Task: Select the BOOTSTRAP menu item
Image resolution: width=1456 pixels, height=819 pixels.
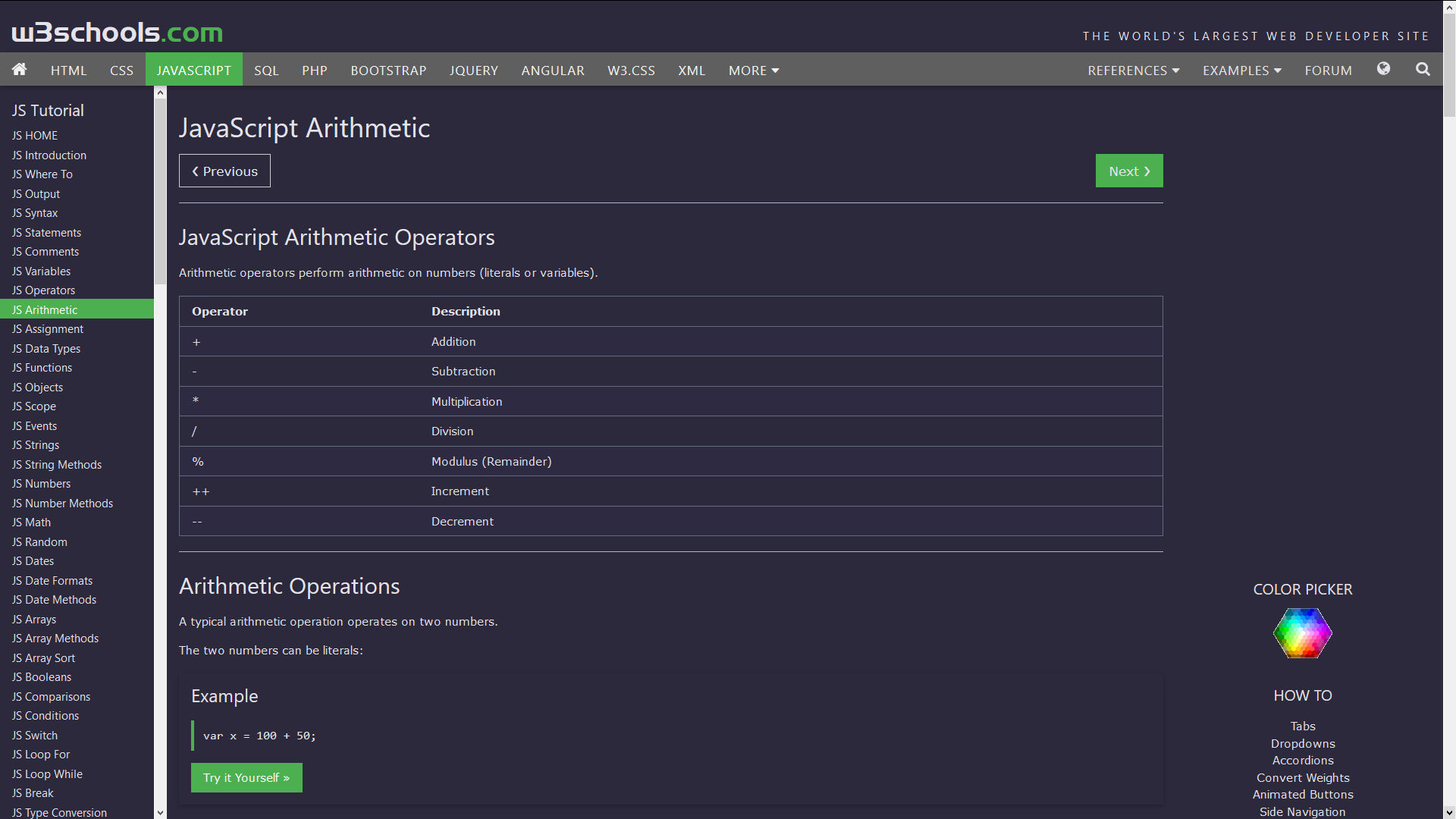Action: 388,70
